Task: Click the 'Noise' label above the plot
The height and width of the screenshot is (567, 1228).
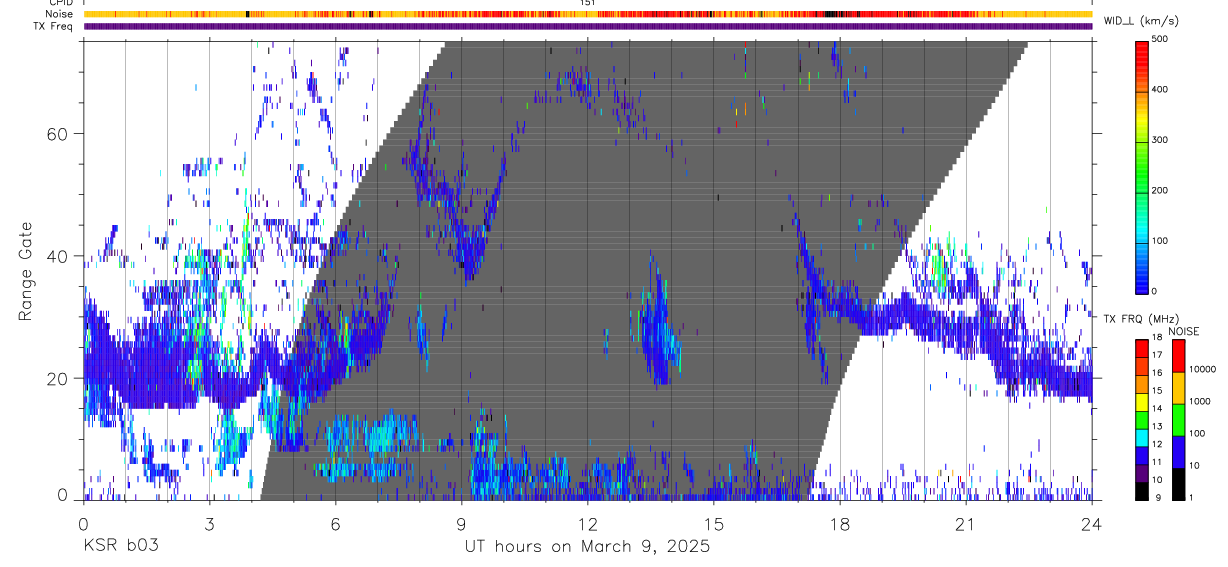Action: pos(59,14)
